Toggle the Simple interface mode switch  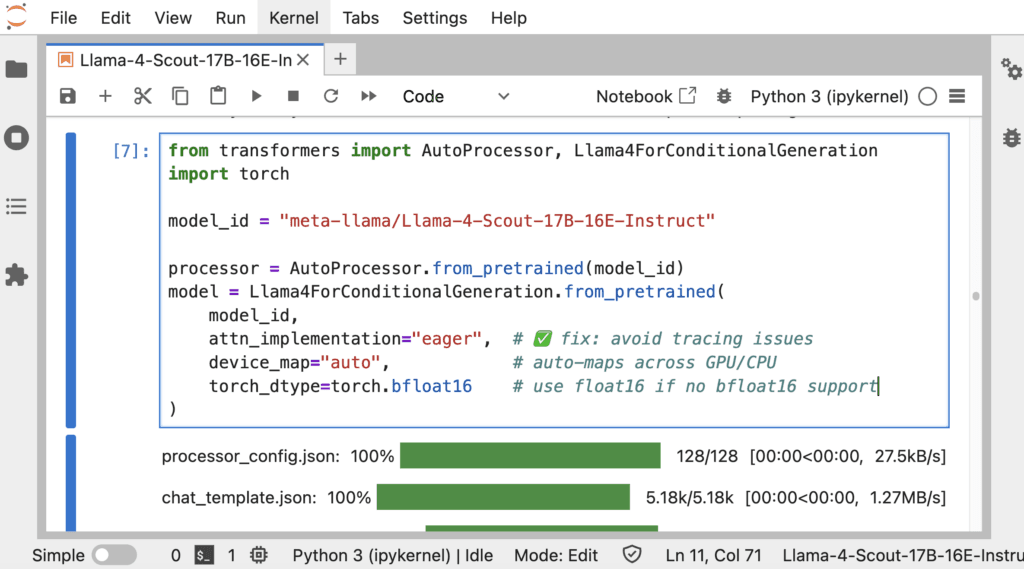114,555
